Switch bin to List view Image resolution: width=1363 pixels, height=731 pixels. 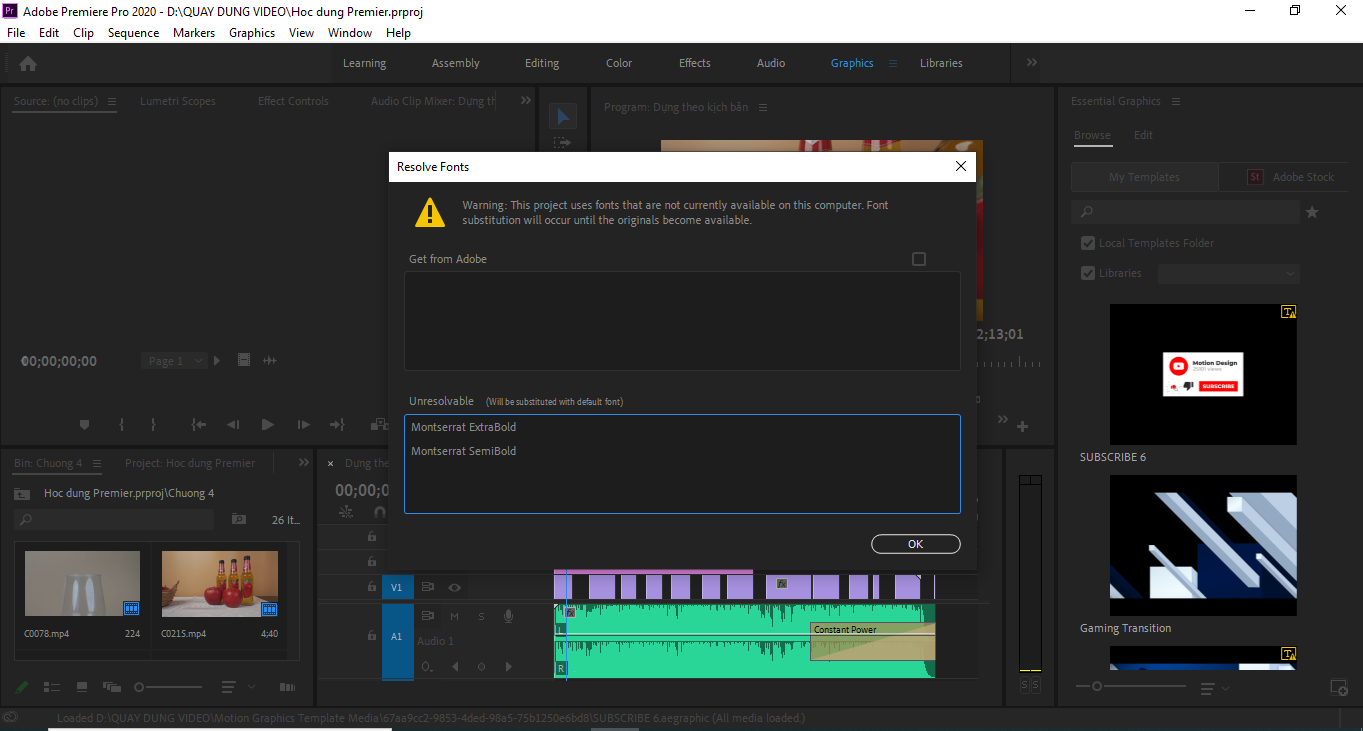pyautogui.click(x=52, y=687)
